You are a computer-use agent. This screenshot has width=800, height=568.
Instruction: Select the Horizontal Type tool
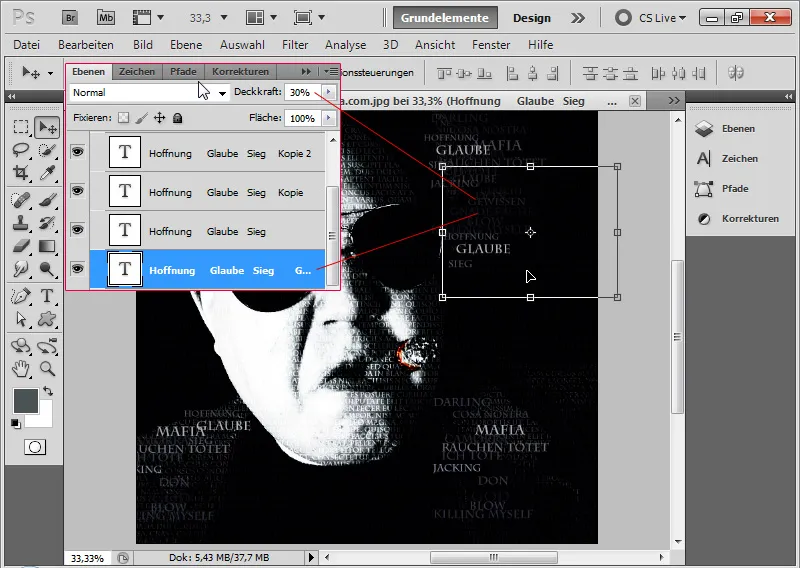47,295
